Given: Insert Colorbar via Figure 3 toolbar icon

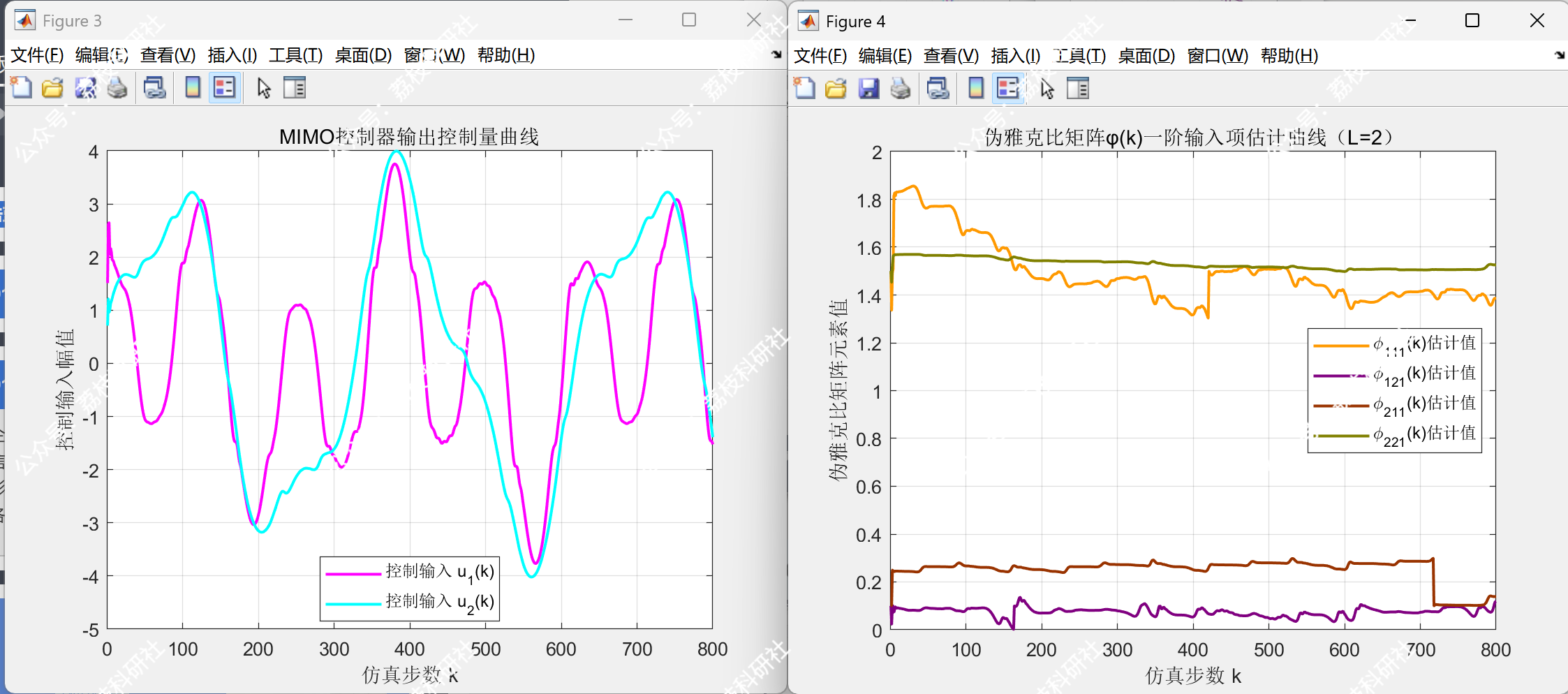Looking at the screenshot, I should [193, 88].
